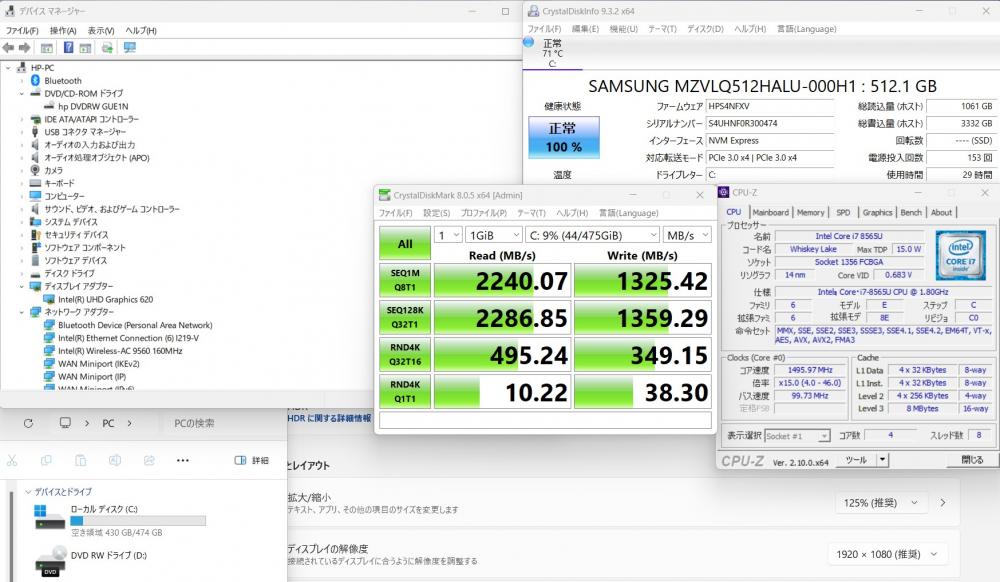Screen dimensions: 1000x582
Task: Open the three-dot more options in Explorer
Action: tap(183, 460)
